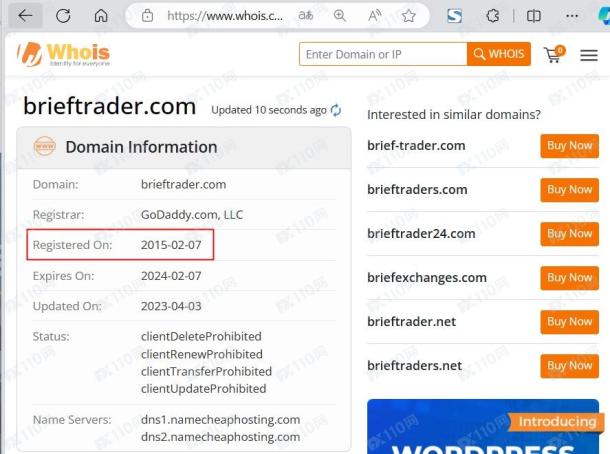The height and width of the screenshot is (454, 610).
Task: Click the Interested in similar domains heading
Action: pyautogui.click(x=454, y=115)
